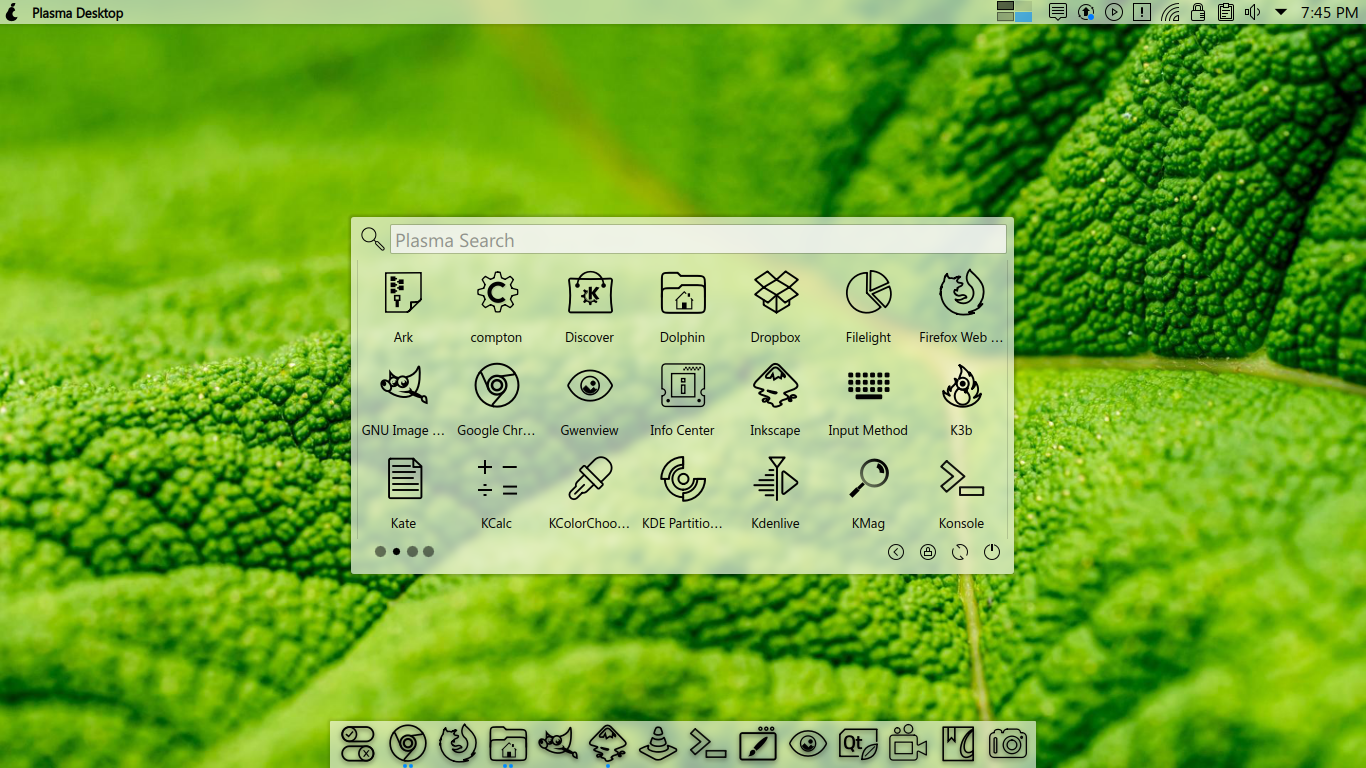Launch K3b disc burner
This screenshot has width=1366, height=768.
[x=961, y=400]
